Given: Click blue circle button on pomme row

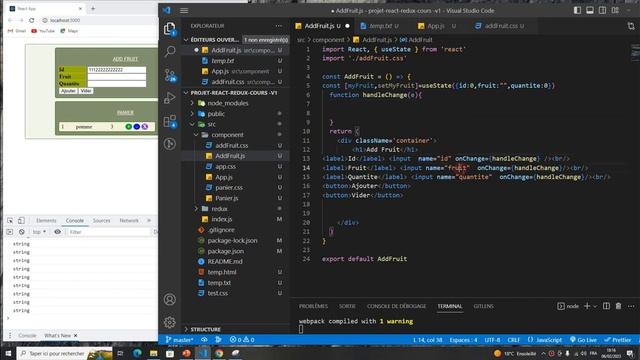Looking at the screenshot, I should click(136, 127).
